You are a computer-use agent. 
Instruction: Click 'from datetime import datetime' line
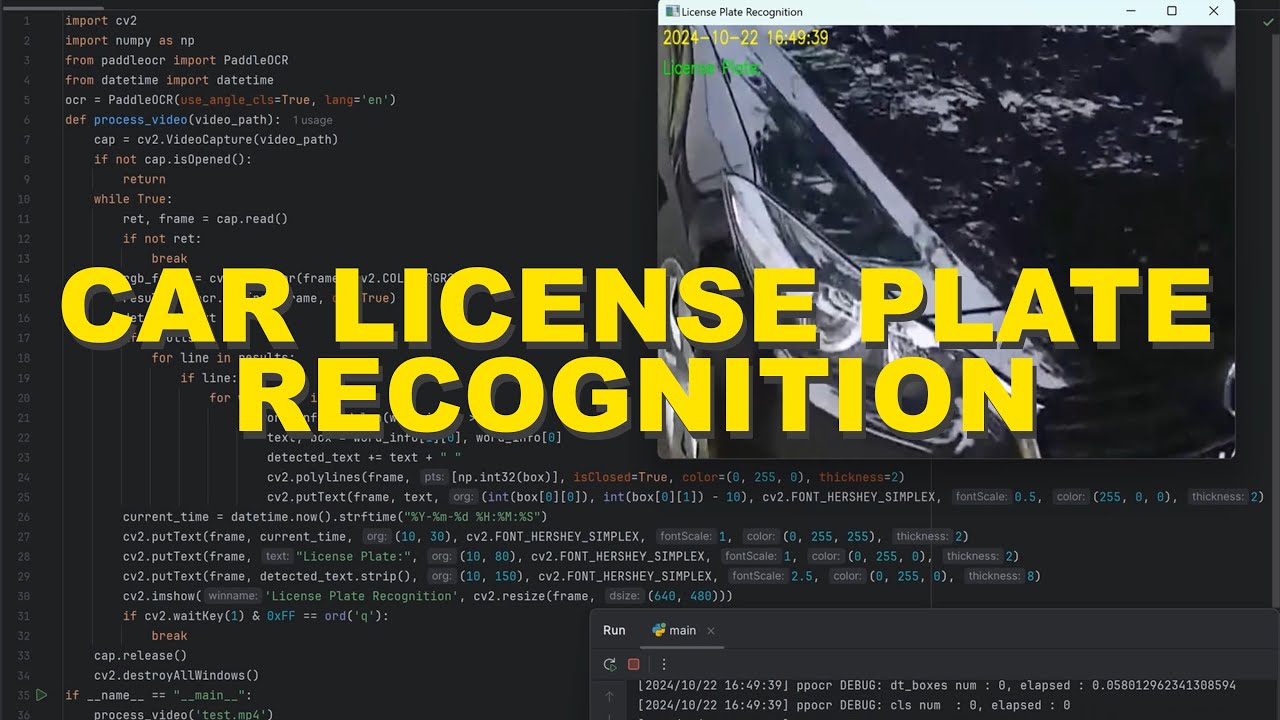[170, 80]
